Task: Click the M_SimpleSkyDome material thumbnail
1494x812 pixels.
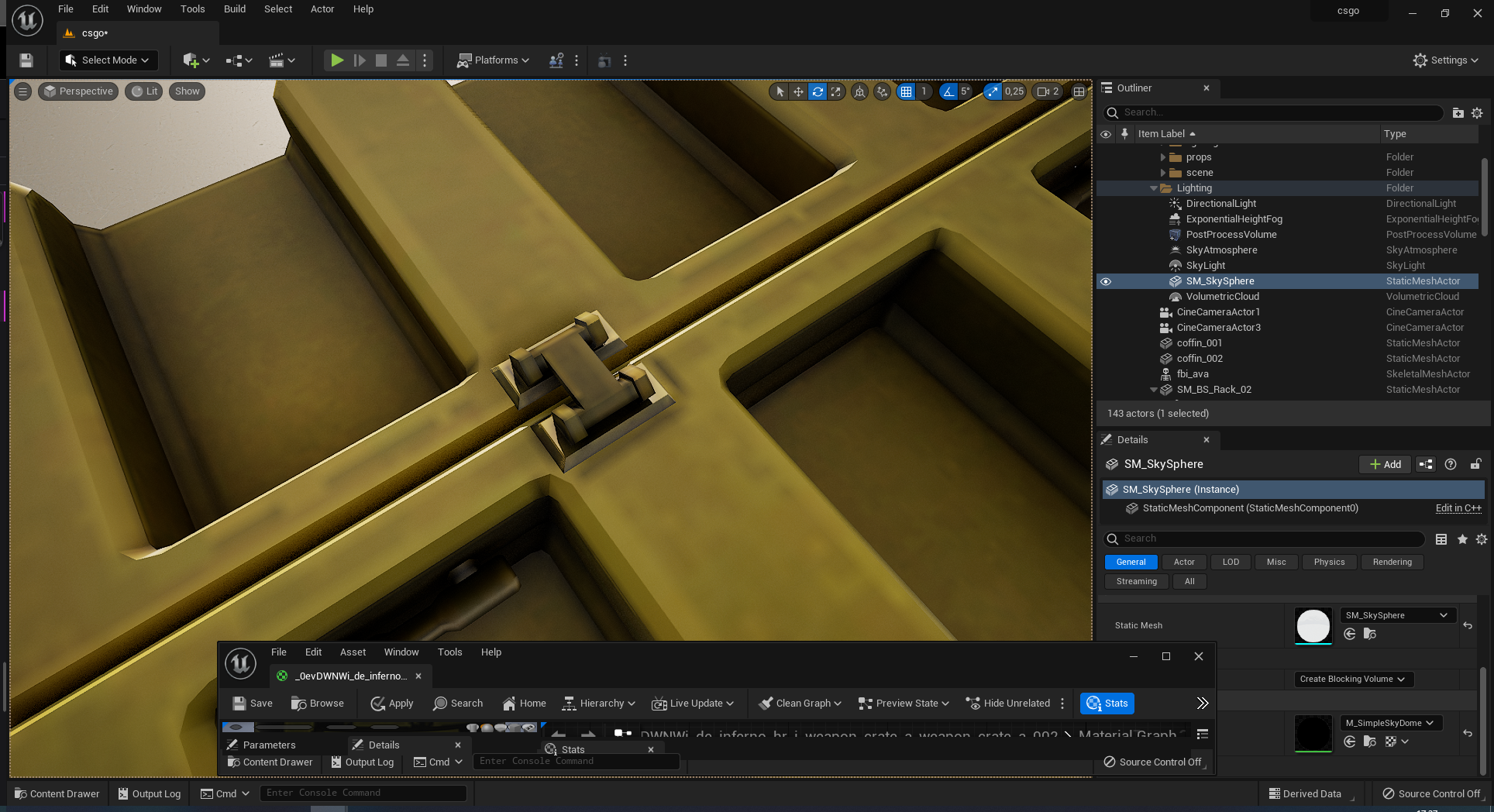Action: (1313, 733)
